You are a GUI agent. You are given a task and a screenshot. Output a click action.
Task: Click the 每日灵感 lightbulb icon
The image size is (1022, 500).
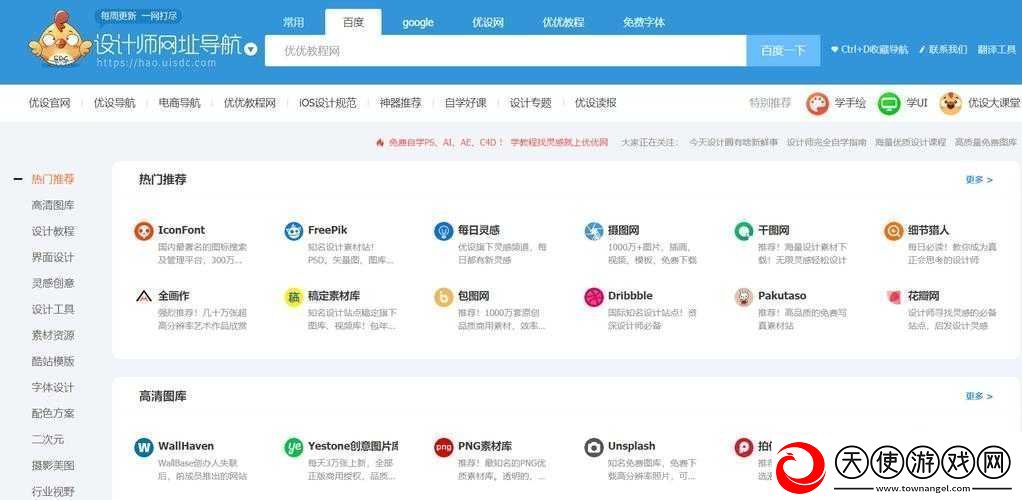tap(444, 231)
